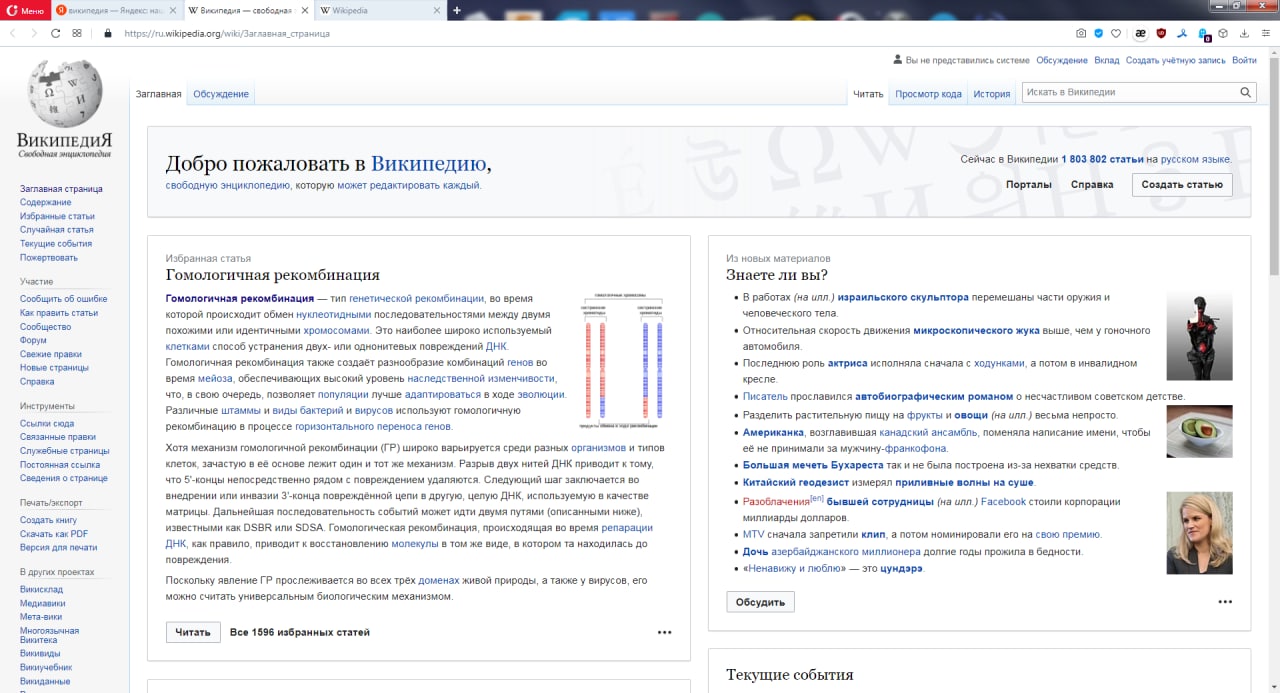
Task: Switch to the Wikipedia browser tab
Action: [x=380, y=10]
